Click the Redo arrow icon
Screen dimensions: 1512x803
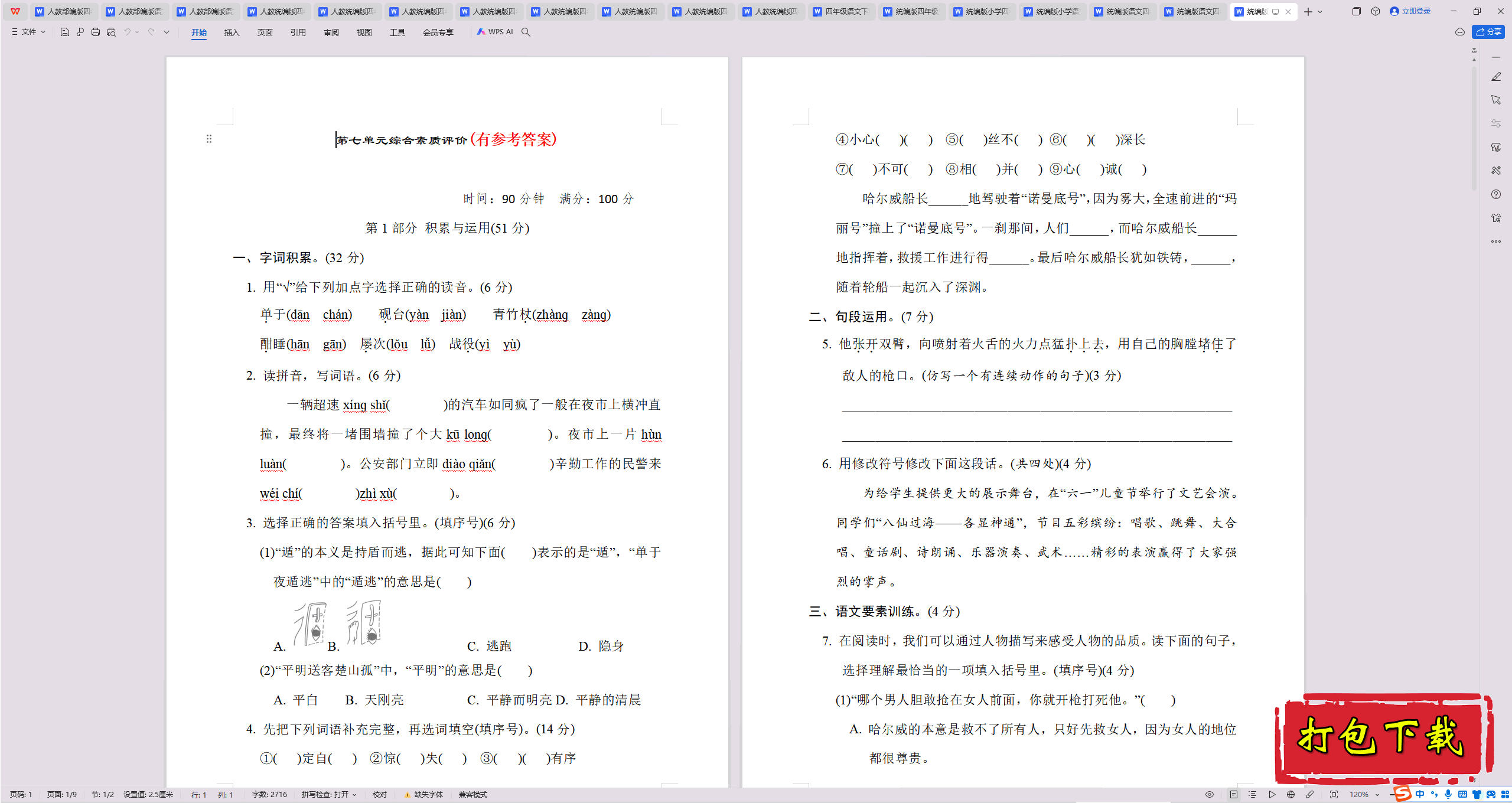151,32
